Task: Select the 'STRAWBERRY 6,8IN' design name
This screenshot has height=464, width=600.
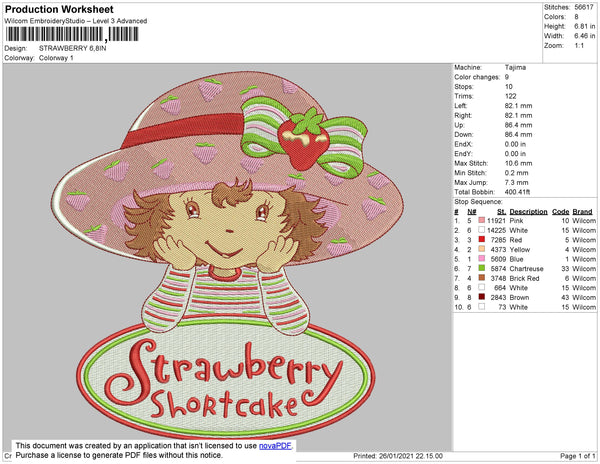Action: click(73, 48)
